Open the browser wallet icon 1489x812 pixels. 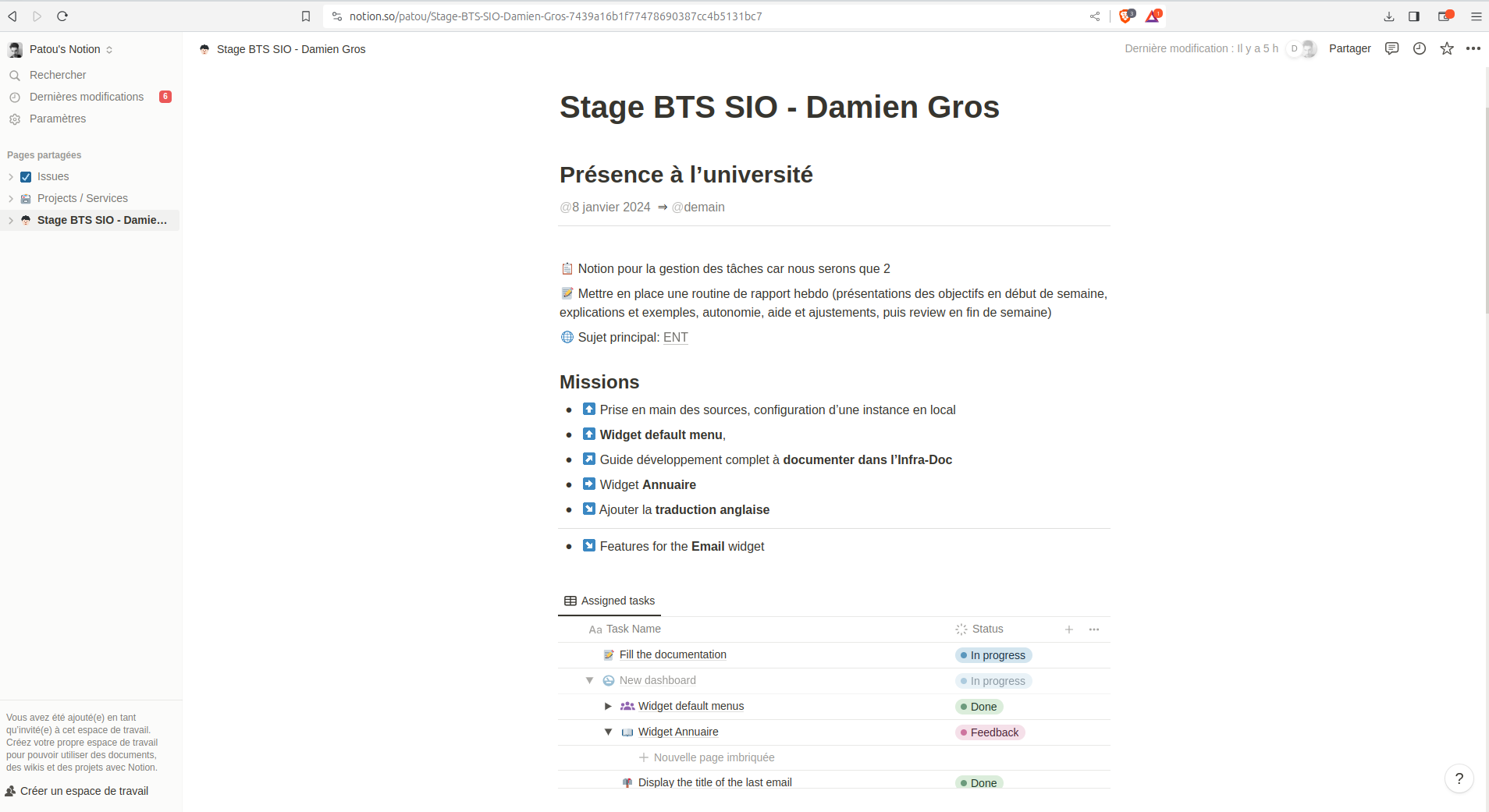click(1445, 16)
